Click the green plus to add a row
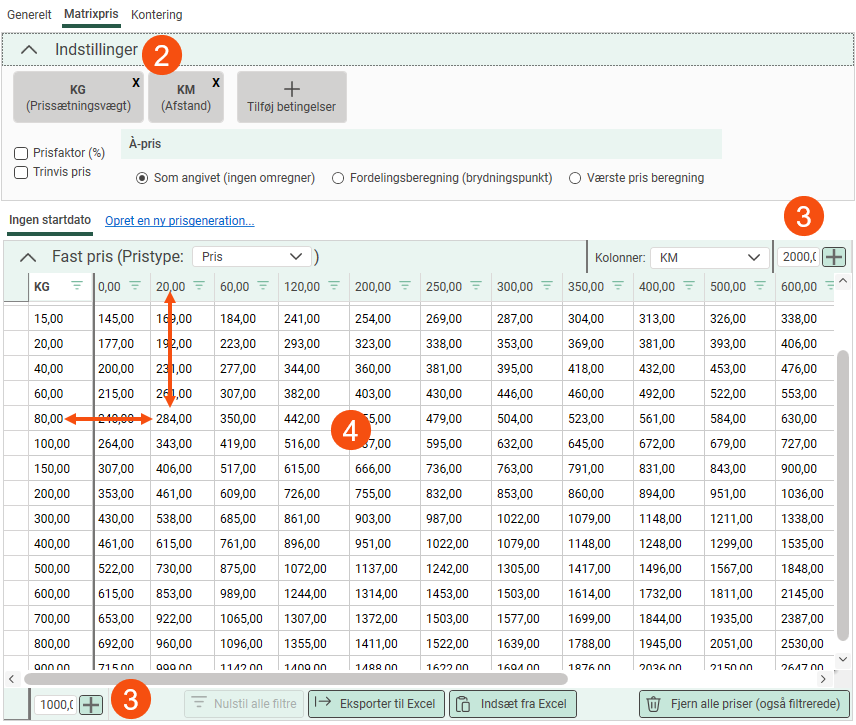 91,704
